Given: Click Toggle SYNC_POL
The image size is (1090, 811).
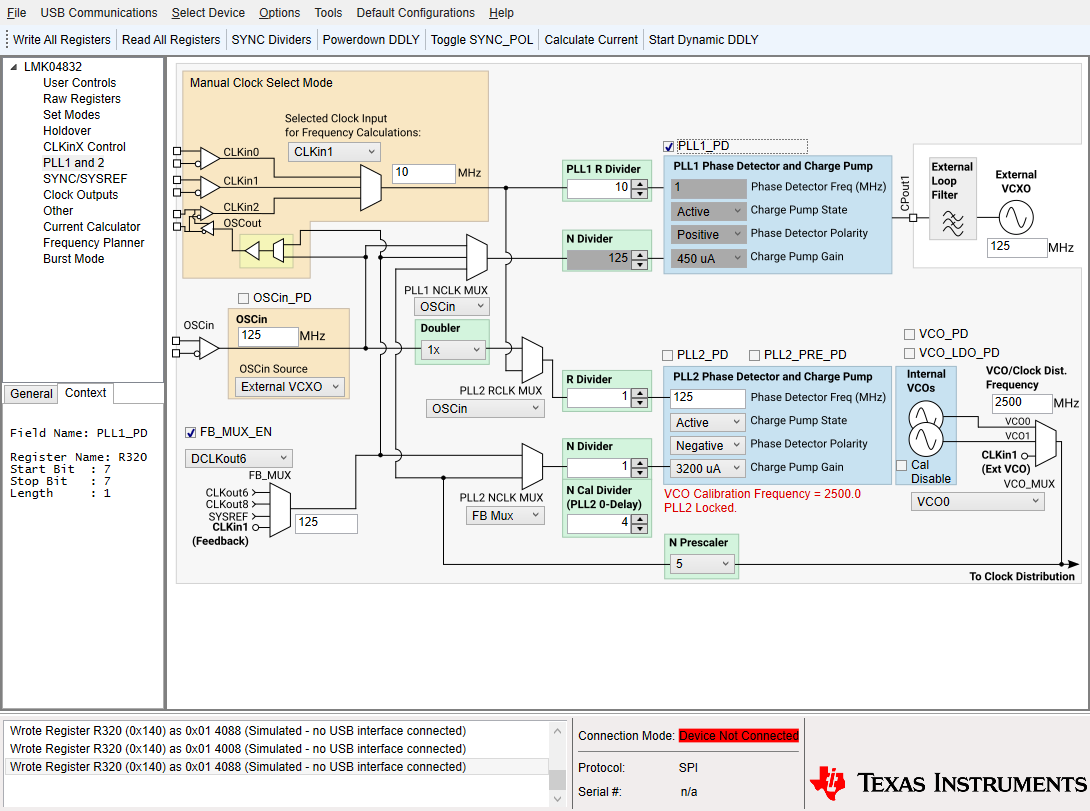Looking at the screenshot, I should [482, 40].
